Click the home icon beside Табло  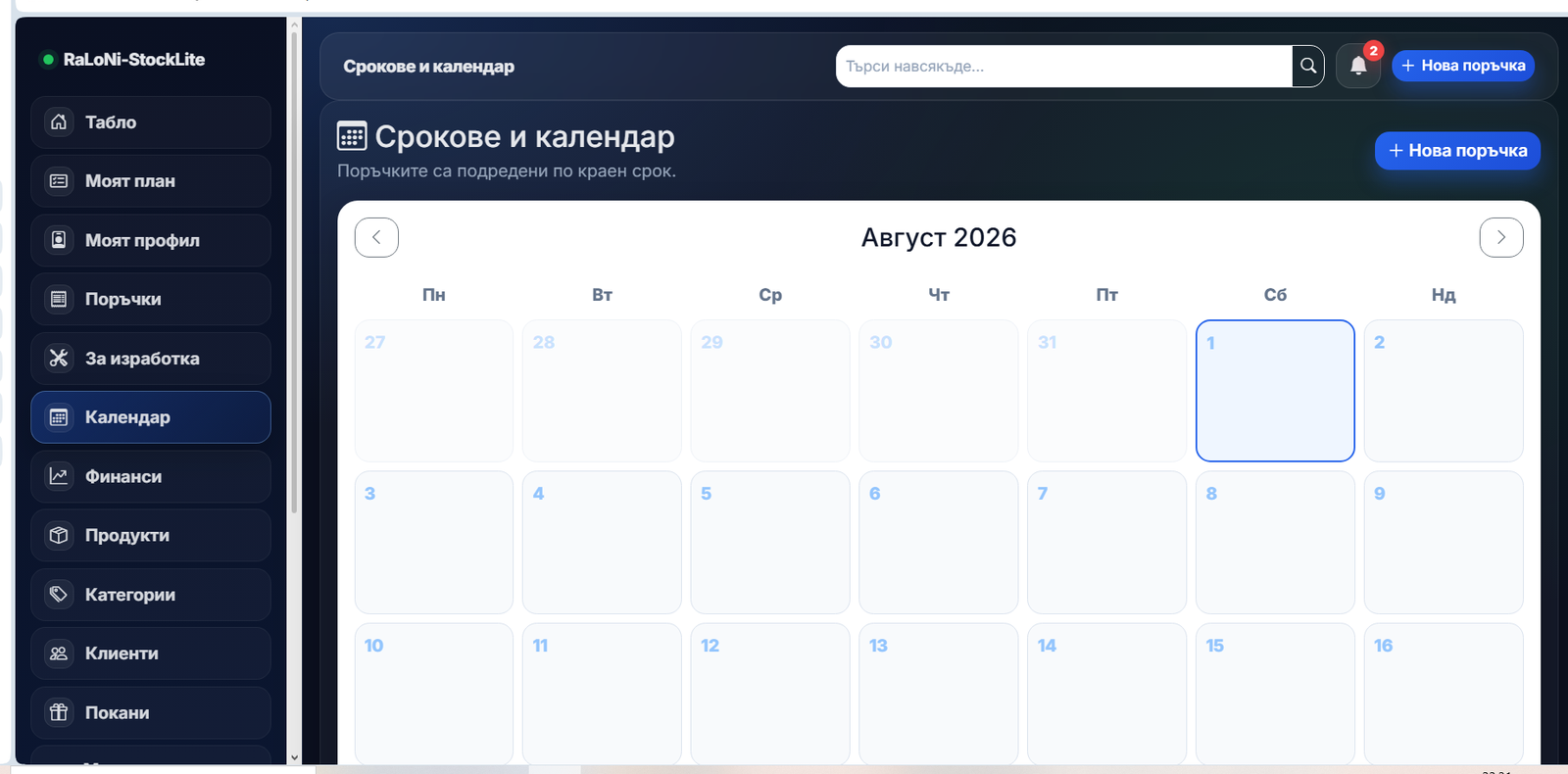[59, 122]
